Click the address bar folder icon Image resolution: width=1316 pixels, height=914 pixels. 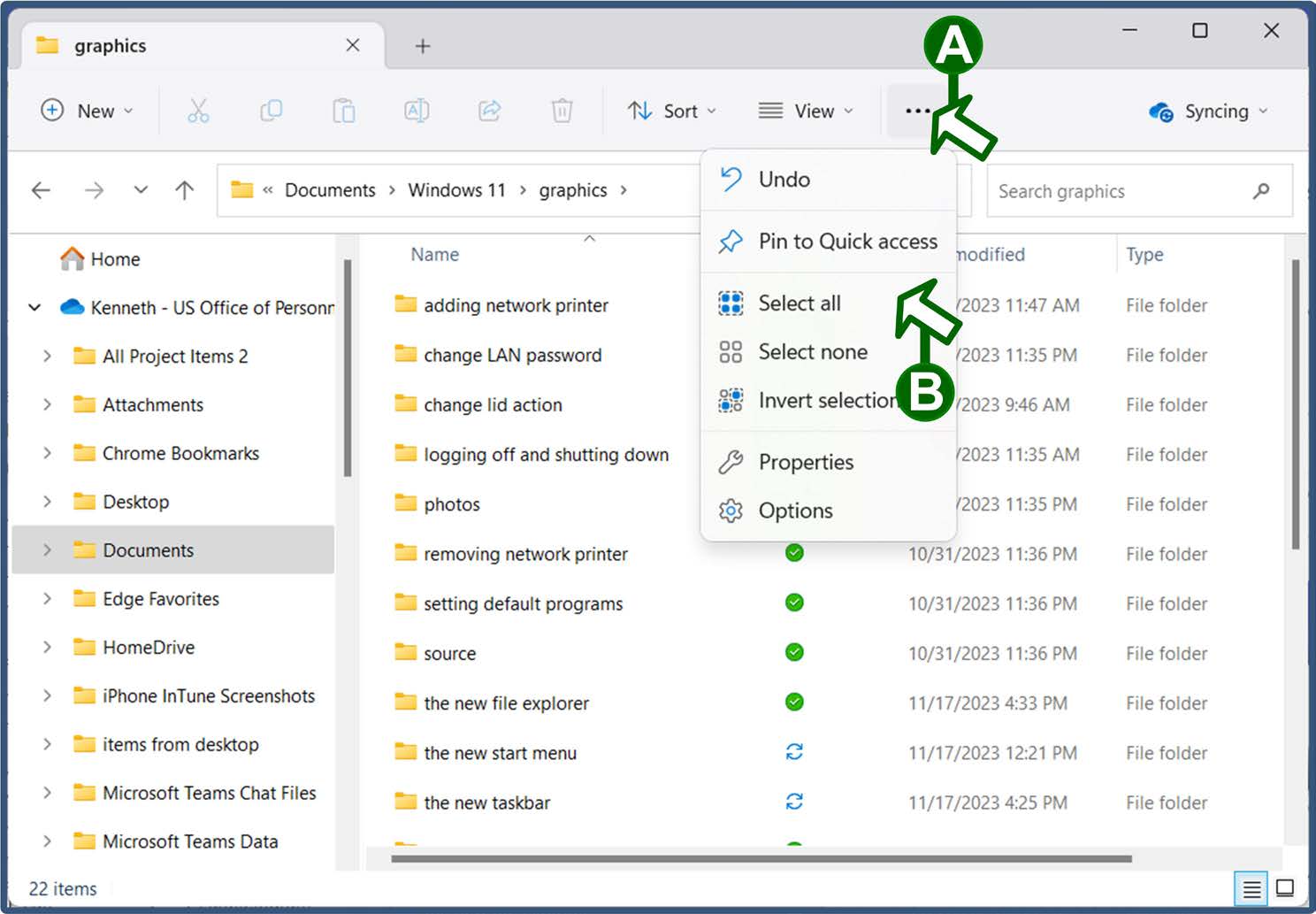(x=242, y=189)
